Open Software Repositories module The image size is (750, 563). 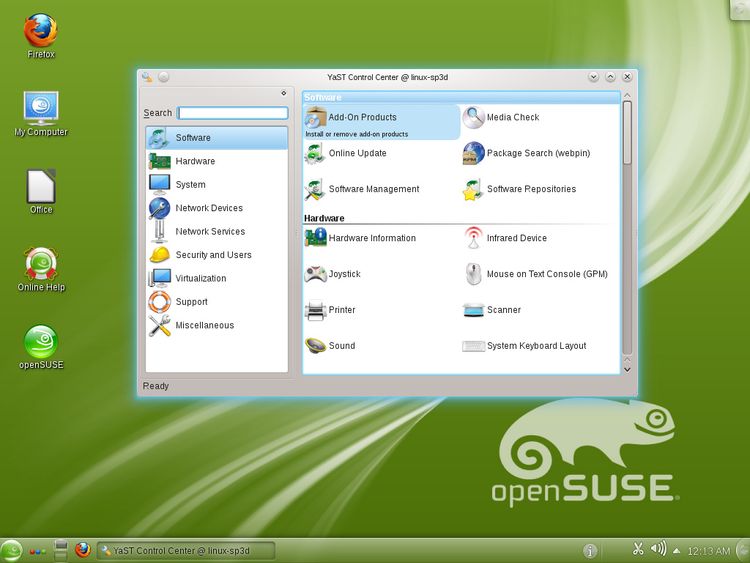[530, 190]
